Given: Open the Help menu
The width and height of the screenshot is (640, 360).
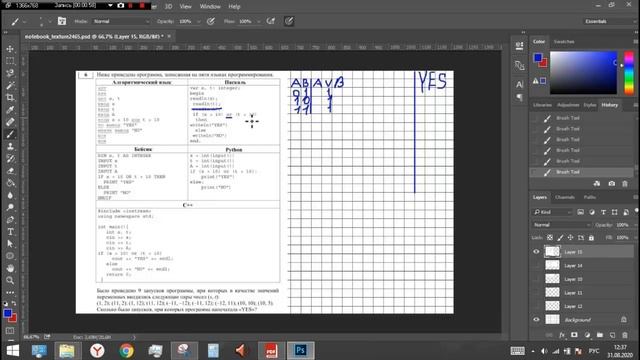Looking at the screenshot, I should (x=234, y=7).
